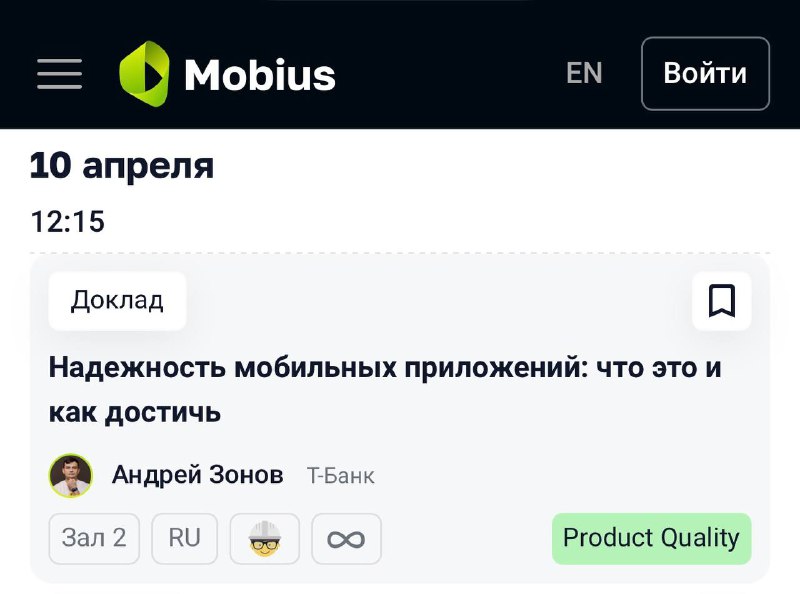Click the Войти login button

(x=705, y=73)
